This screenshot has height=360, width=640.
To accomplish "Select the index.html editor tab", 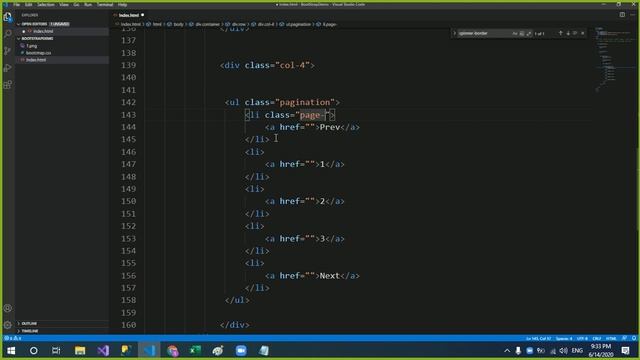I will [x=129, y=15].
